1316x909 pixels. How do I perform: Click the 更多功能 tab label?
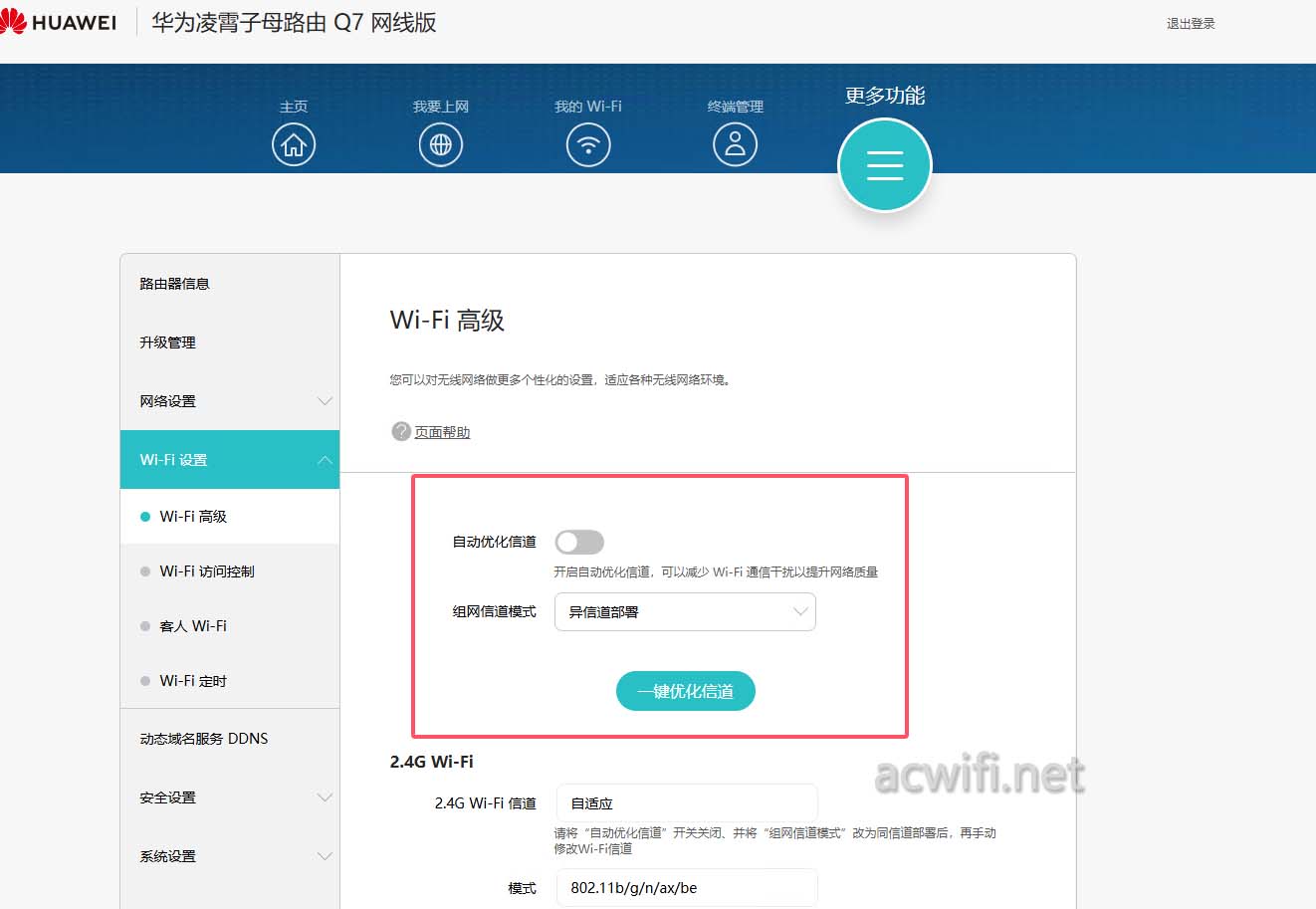tap(885, 96)
